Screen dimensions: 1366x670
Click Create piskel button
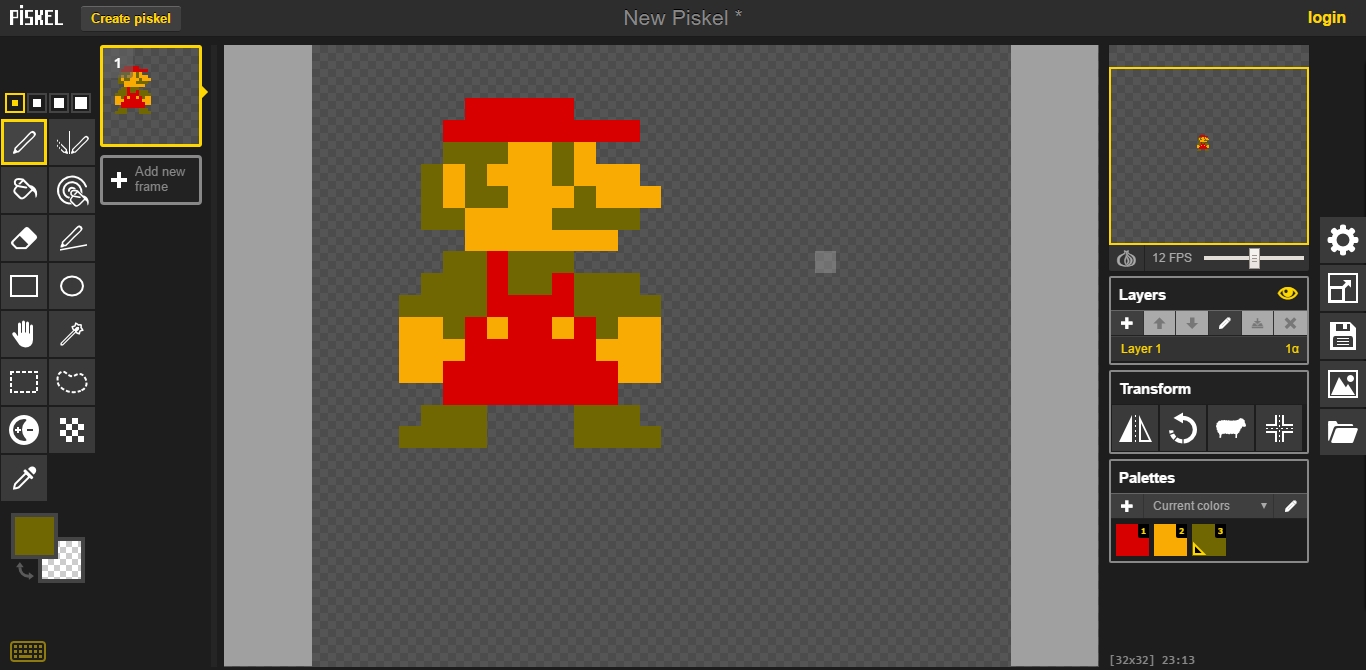pyautogui.click(x=131, y=18)
